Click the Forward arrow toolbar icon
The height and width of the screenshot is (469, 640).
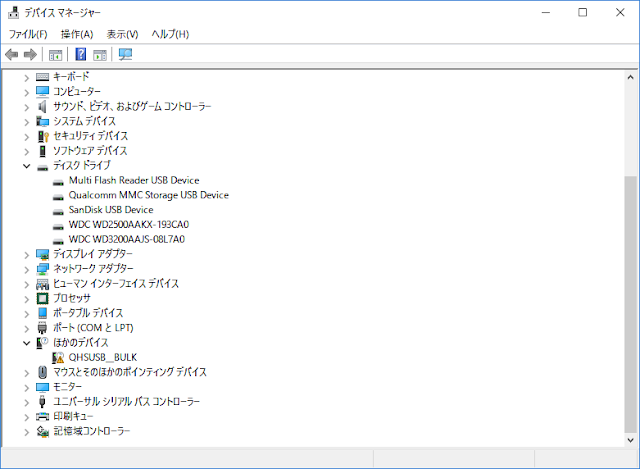pyautogui.click(x=31, y=54)
